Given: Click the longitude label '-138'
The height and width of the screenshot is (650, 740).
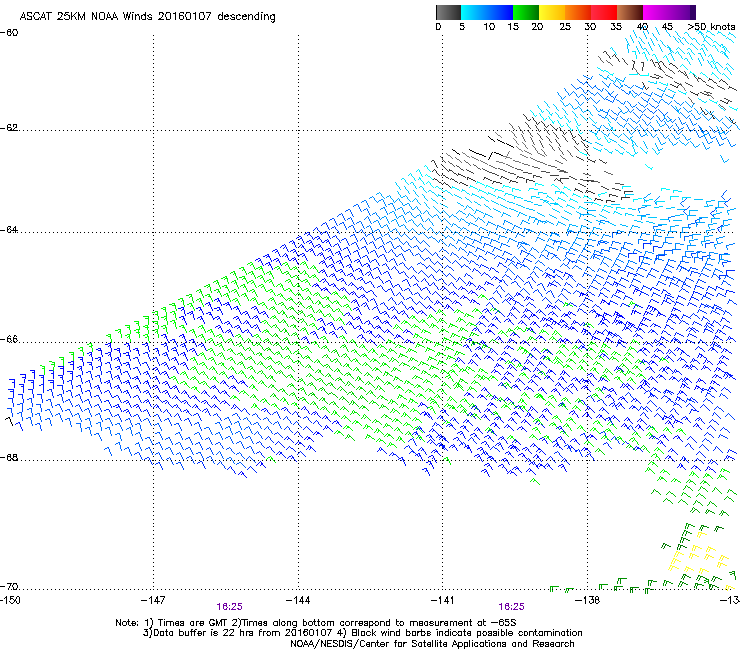Looking at the screenshot, I should [588, 600].
